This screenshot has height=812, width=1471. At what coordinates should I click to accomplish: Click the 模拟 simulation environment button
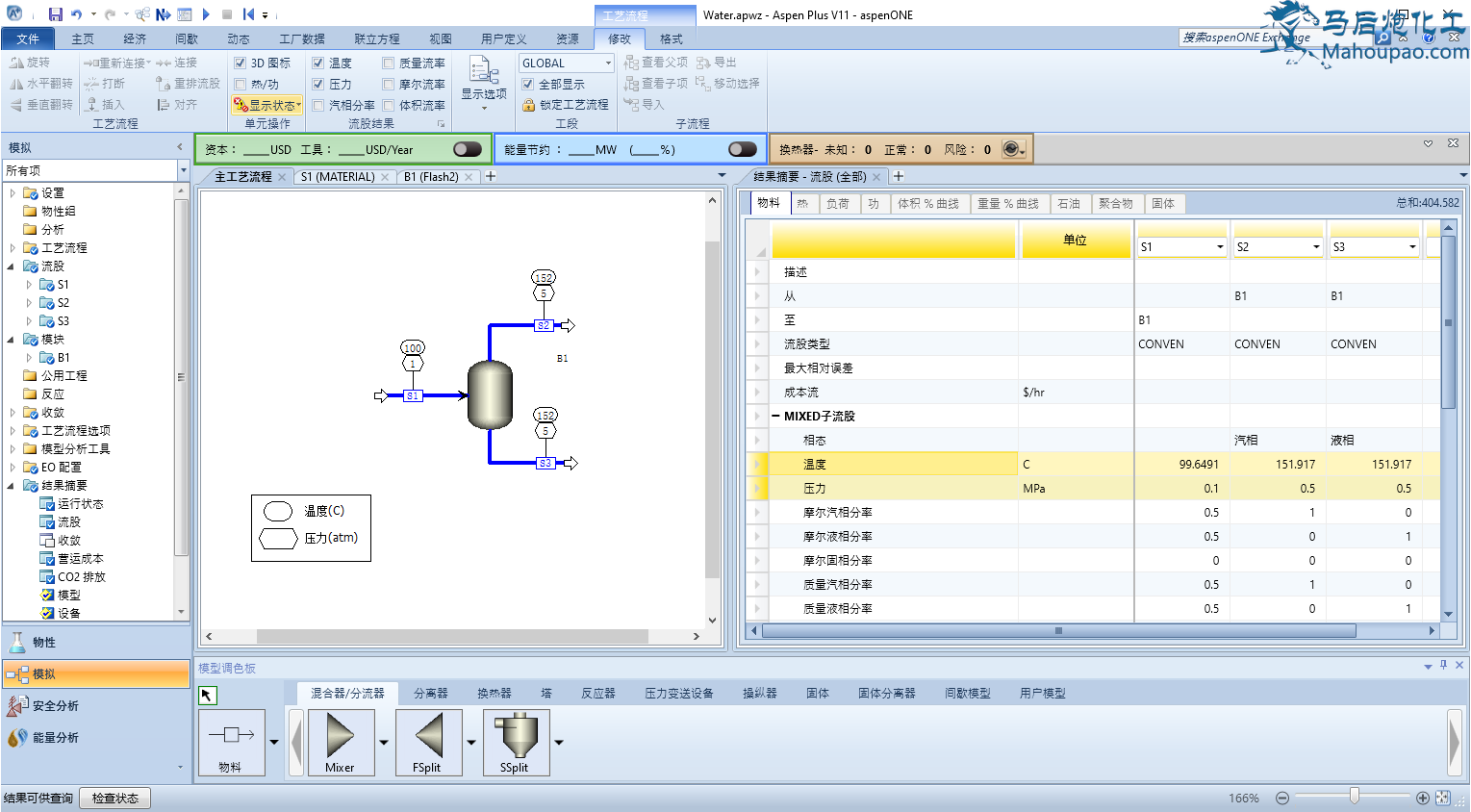[x=96, y=673]
